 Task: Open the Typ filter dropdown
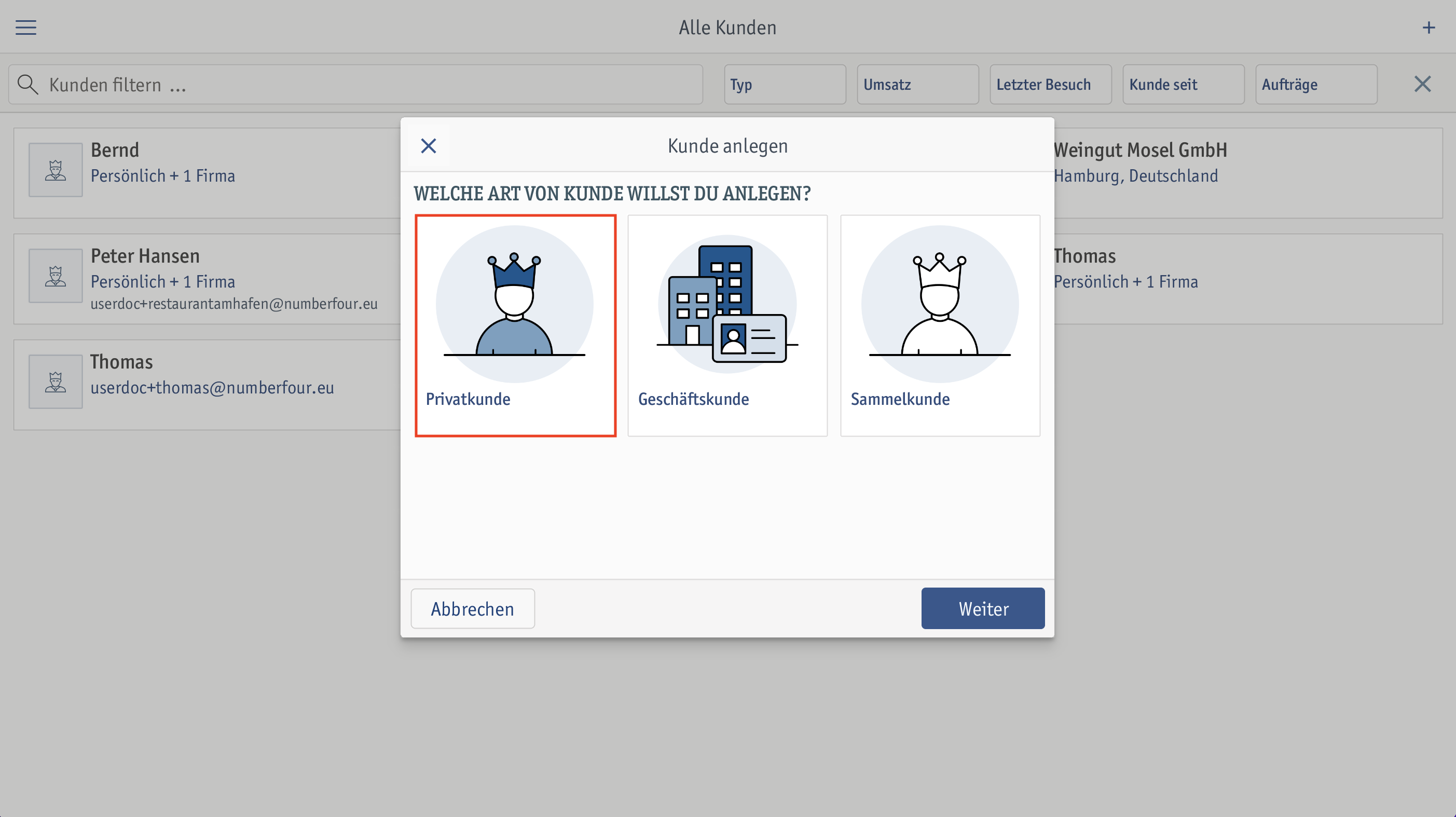tap(785, 84)
